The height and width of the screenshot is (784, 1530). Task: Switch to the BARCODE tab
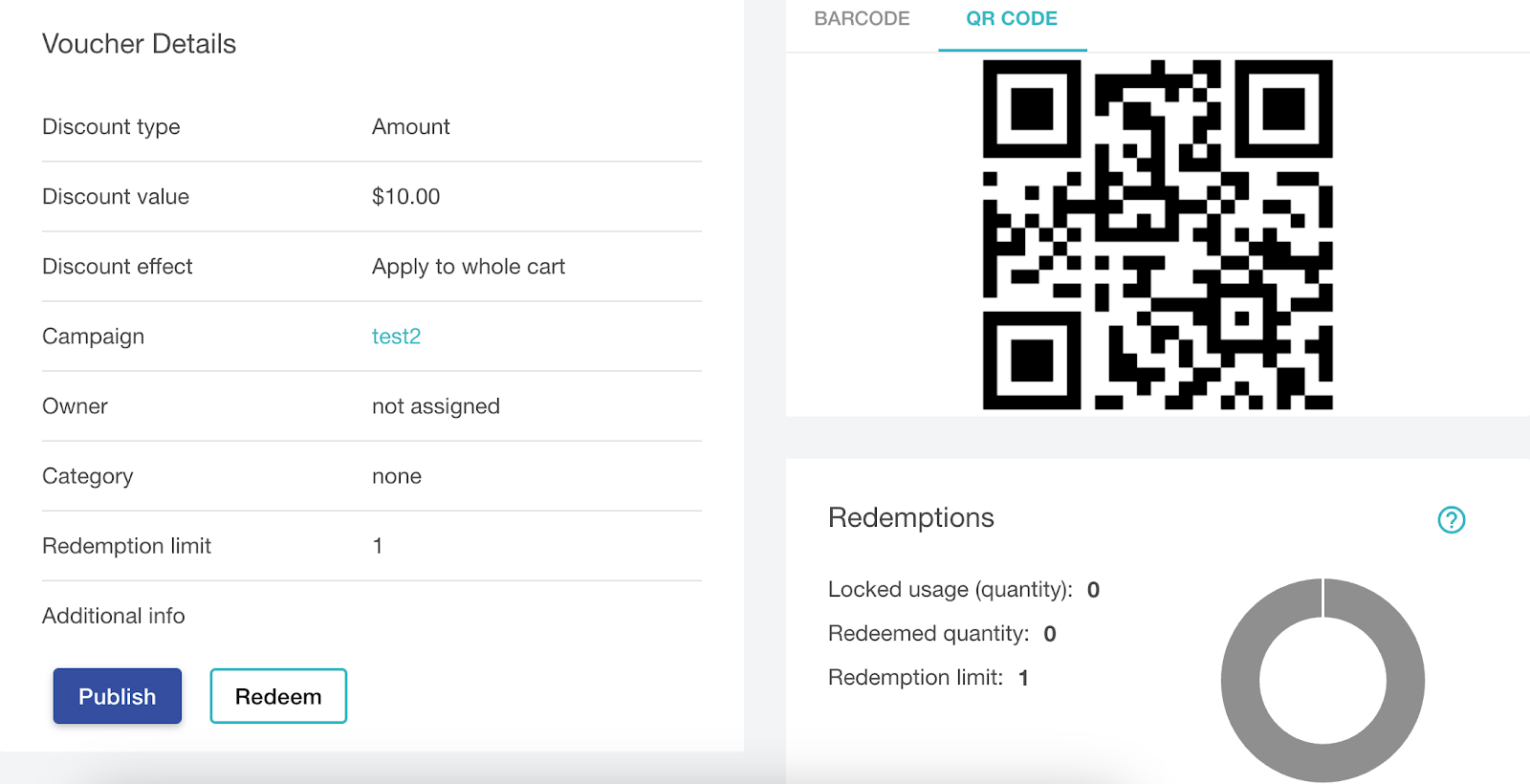coord(862,19)
